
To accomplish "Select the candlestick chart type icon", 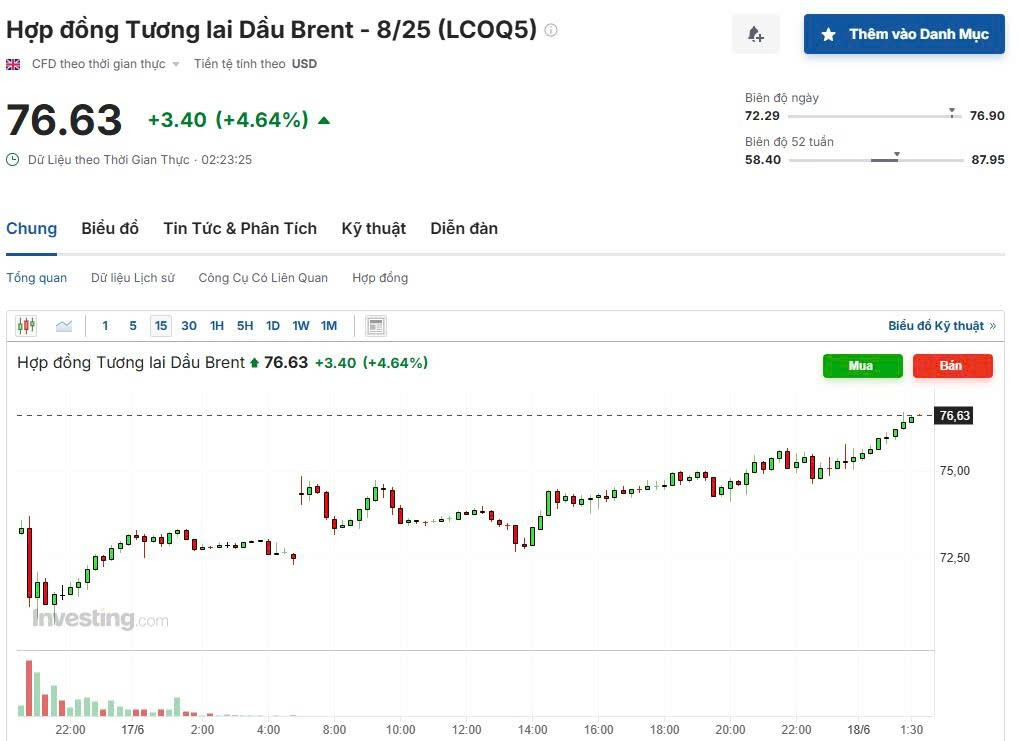I will tap(26, 325).
